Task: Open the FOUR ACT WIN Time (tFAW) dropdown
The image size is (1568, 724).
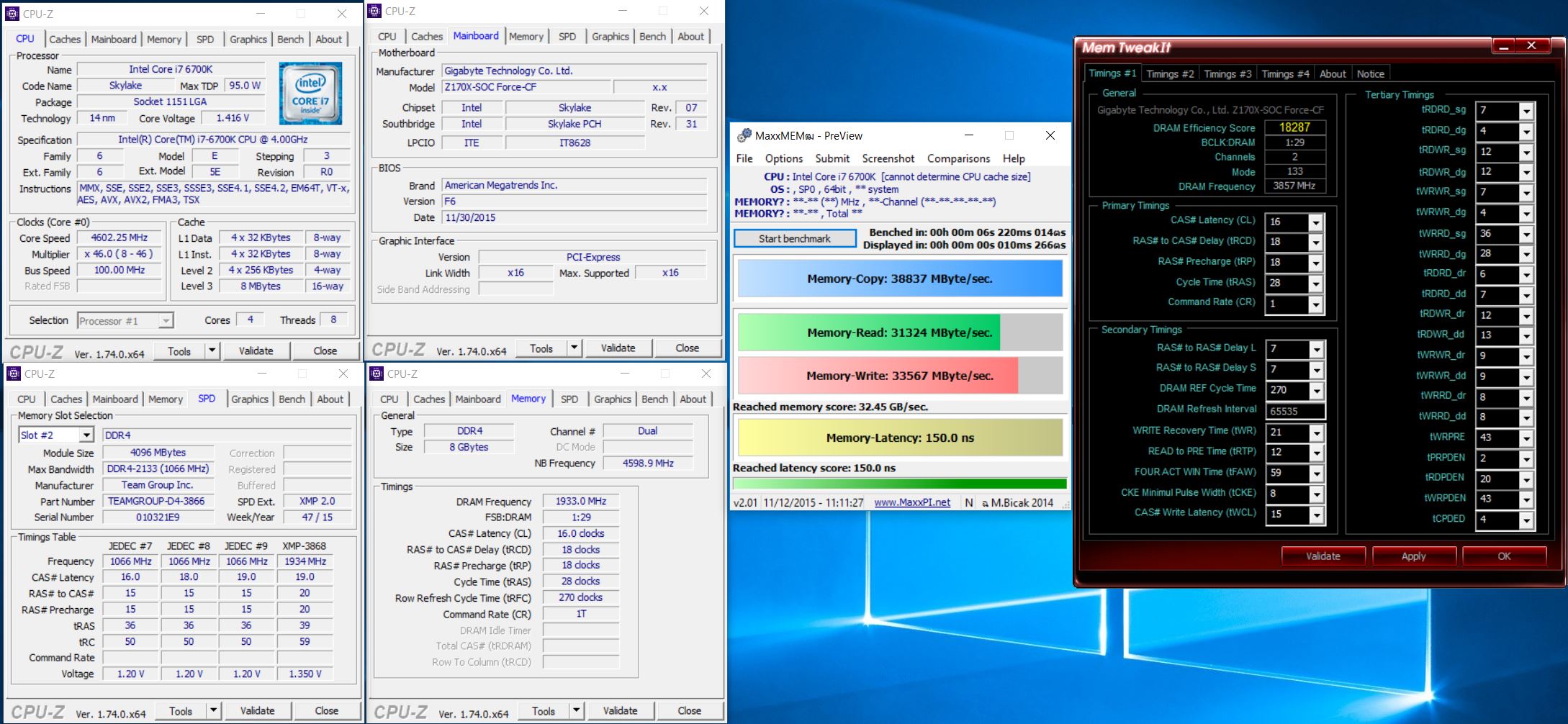Action: (1316, 474)
